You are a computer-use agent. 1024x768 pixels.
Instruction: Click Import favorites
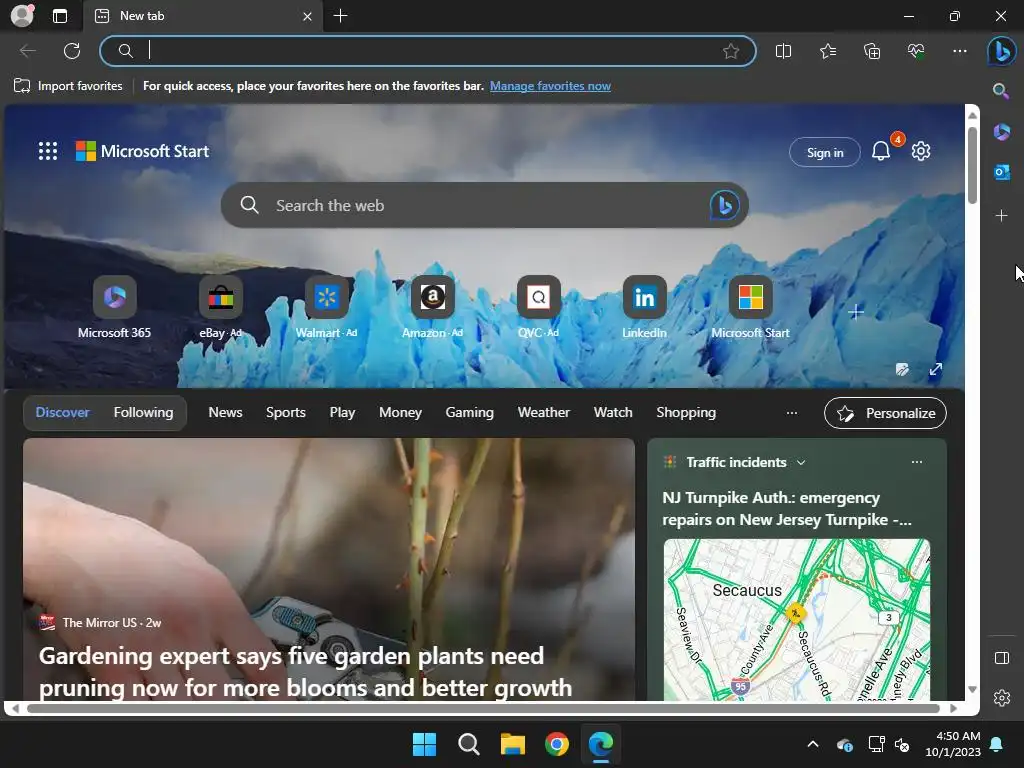[x=68, y=86]
